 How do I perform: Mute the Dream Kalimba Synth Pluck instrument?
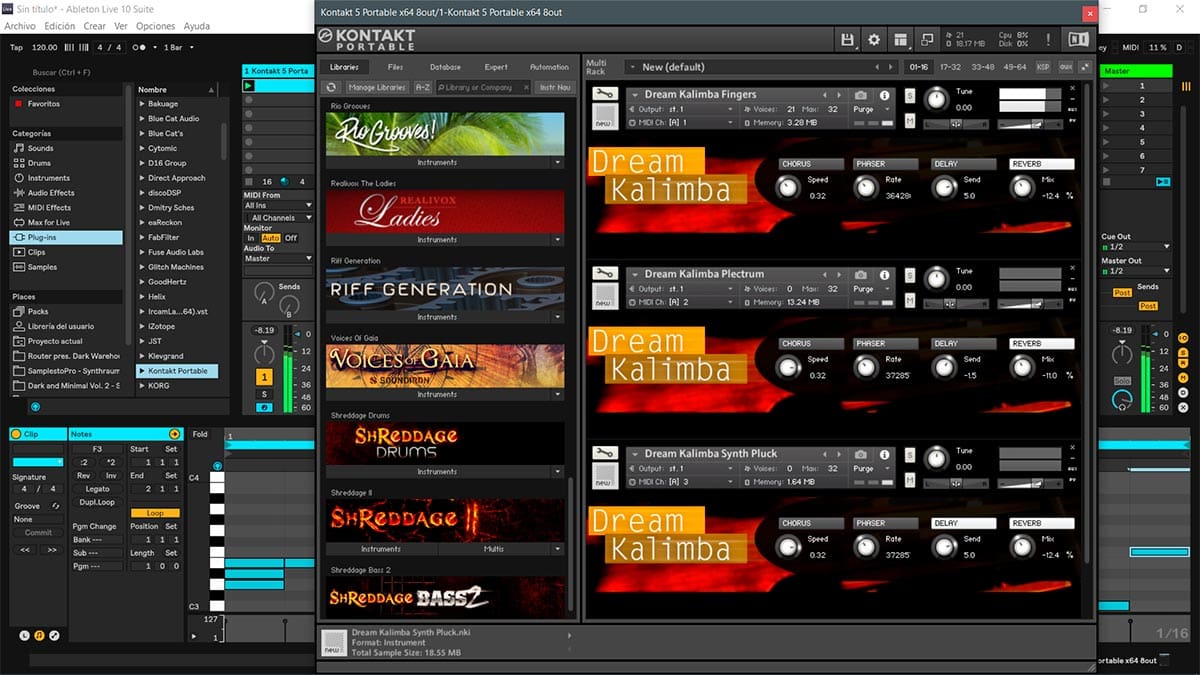point(910,480)
